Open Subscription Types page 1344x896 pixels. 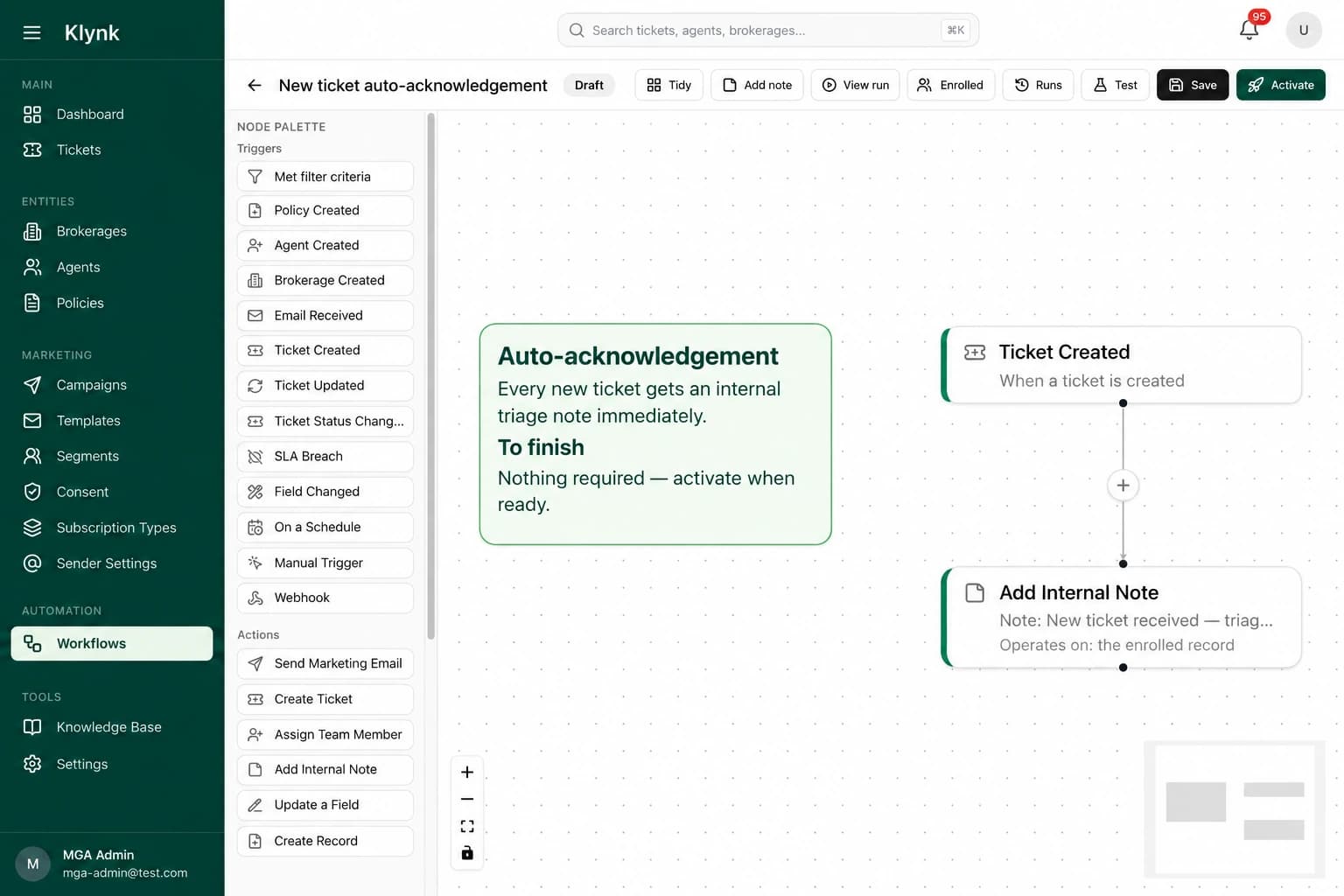[112, 528]
